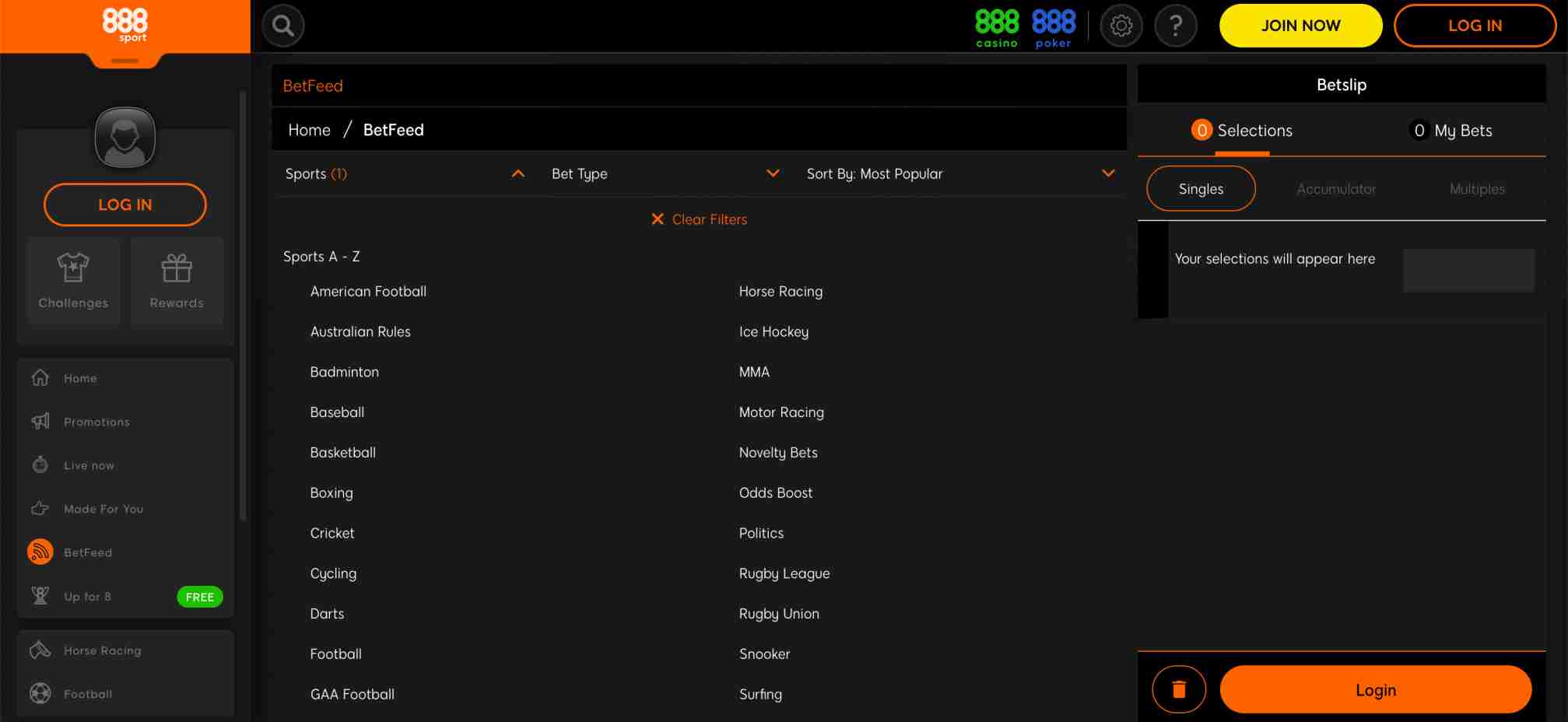Open Challenges shirt icon tile
The image size is (1568, 722).
coord(73,281)
